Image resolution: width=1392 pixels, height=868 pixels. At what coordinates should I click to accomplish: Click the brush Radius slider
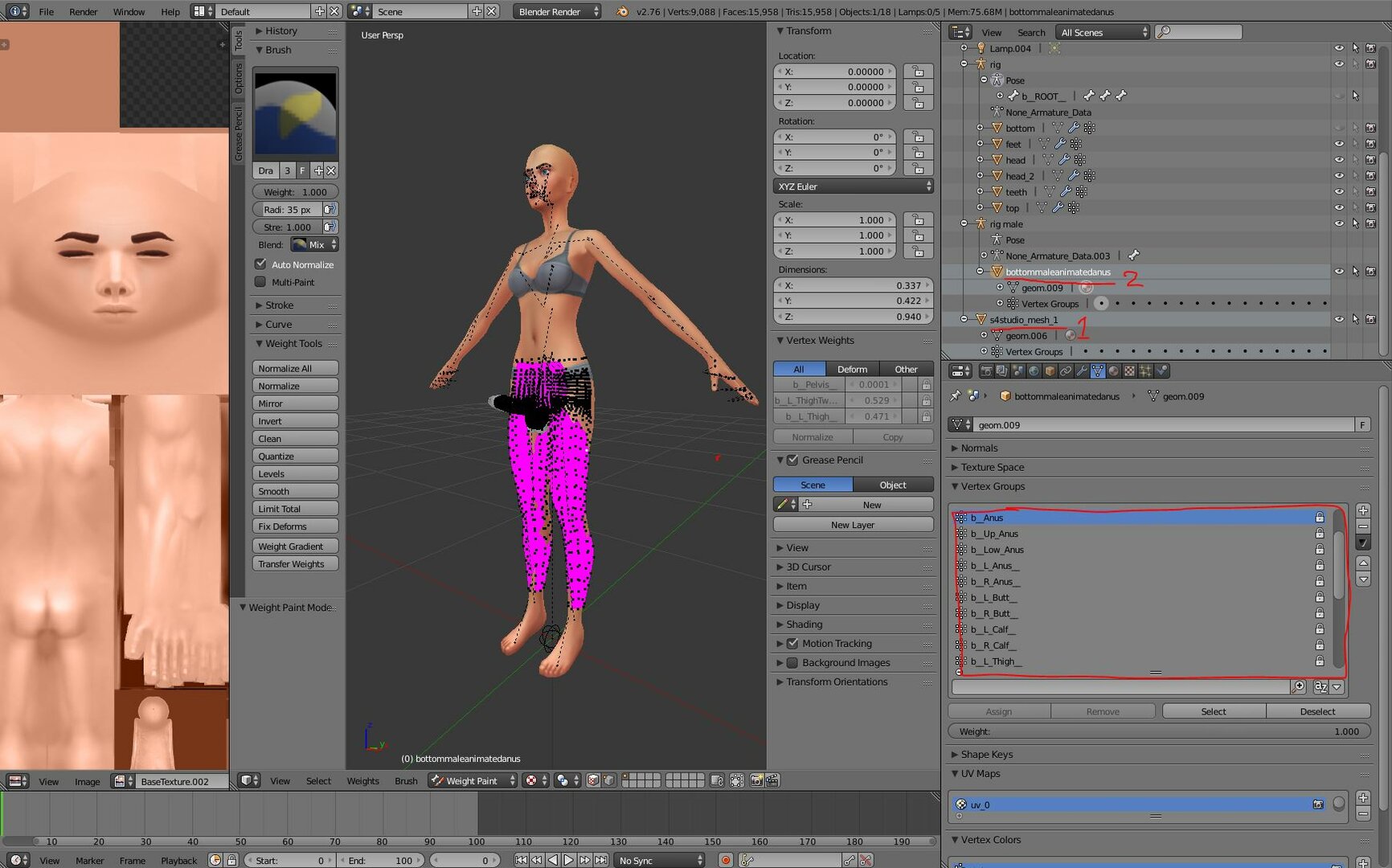point(287,210)
